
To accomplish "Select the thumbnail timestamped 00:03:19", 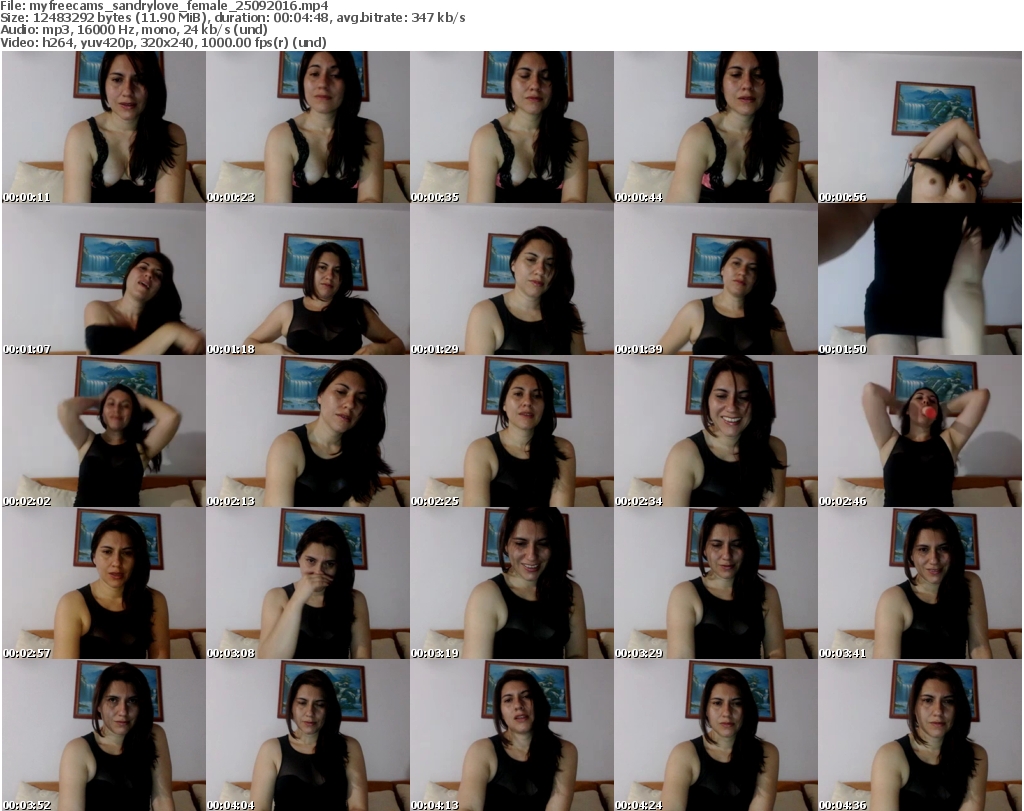I will (x=511, y=584).
